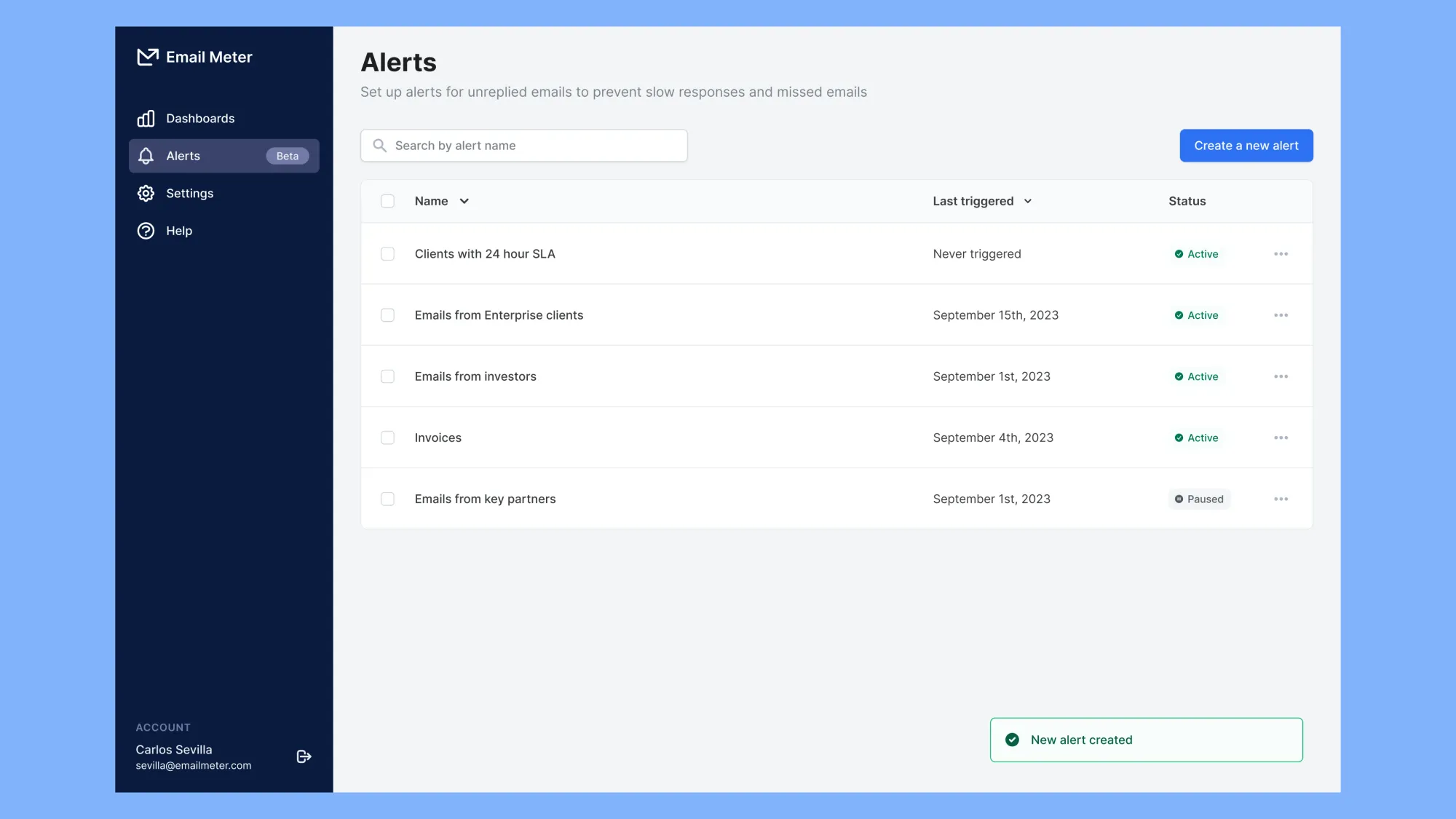Image resolution: width=1456 pixels, height=819 pixels.
Task: Check the Emails from Enterprise clients row
Action: [387, 315]
